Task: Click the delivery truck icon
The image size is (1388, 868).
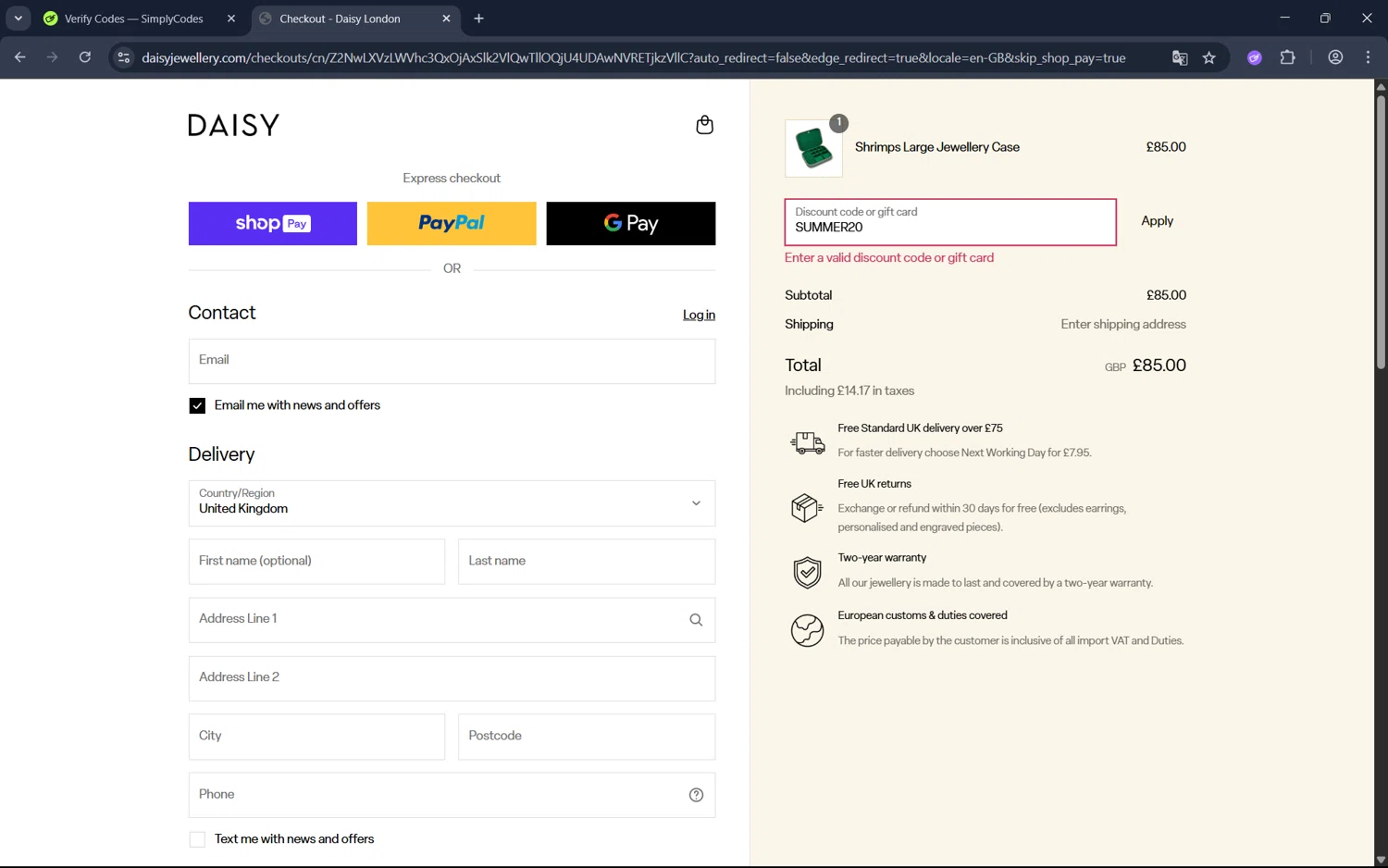Action: [807, 442]
